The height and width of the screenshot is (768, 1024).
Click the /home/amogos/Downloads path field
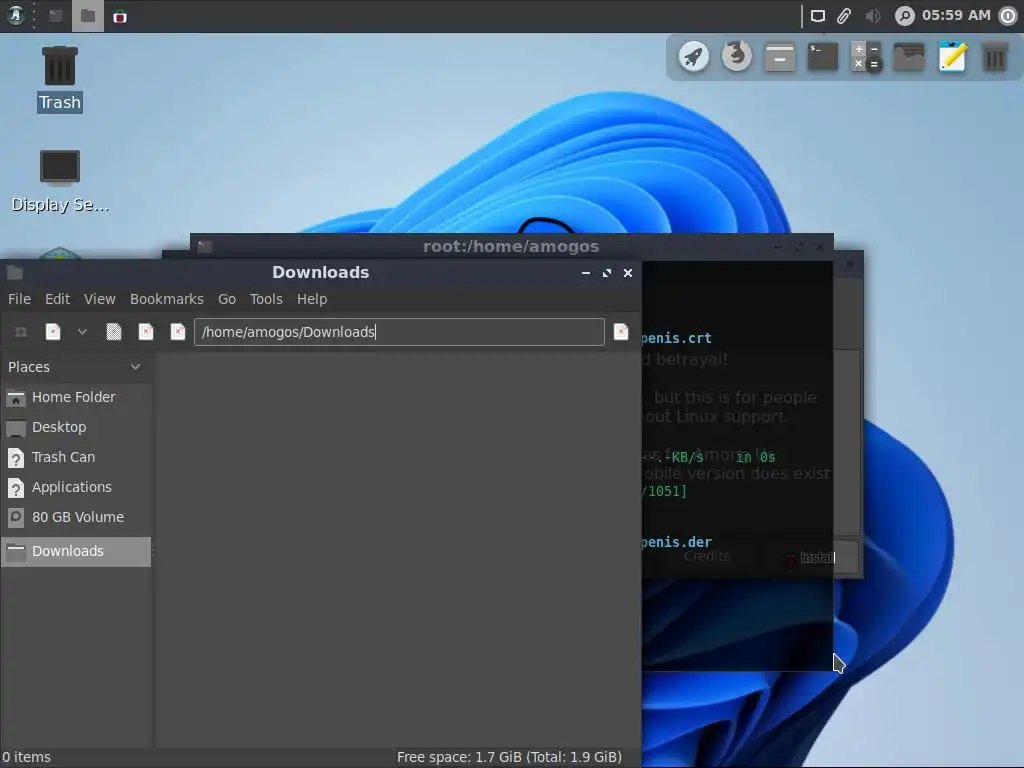pyautogui.click(x=399, y=332)
